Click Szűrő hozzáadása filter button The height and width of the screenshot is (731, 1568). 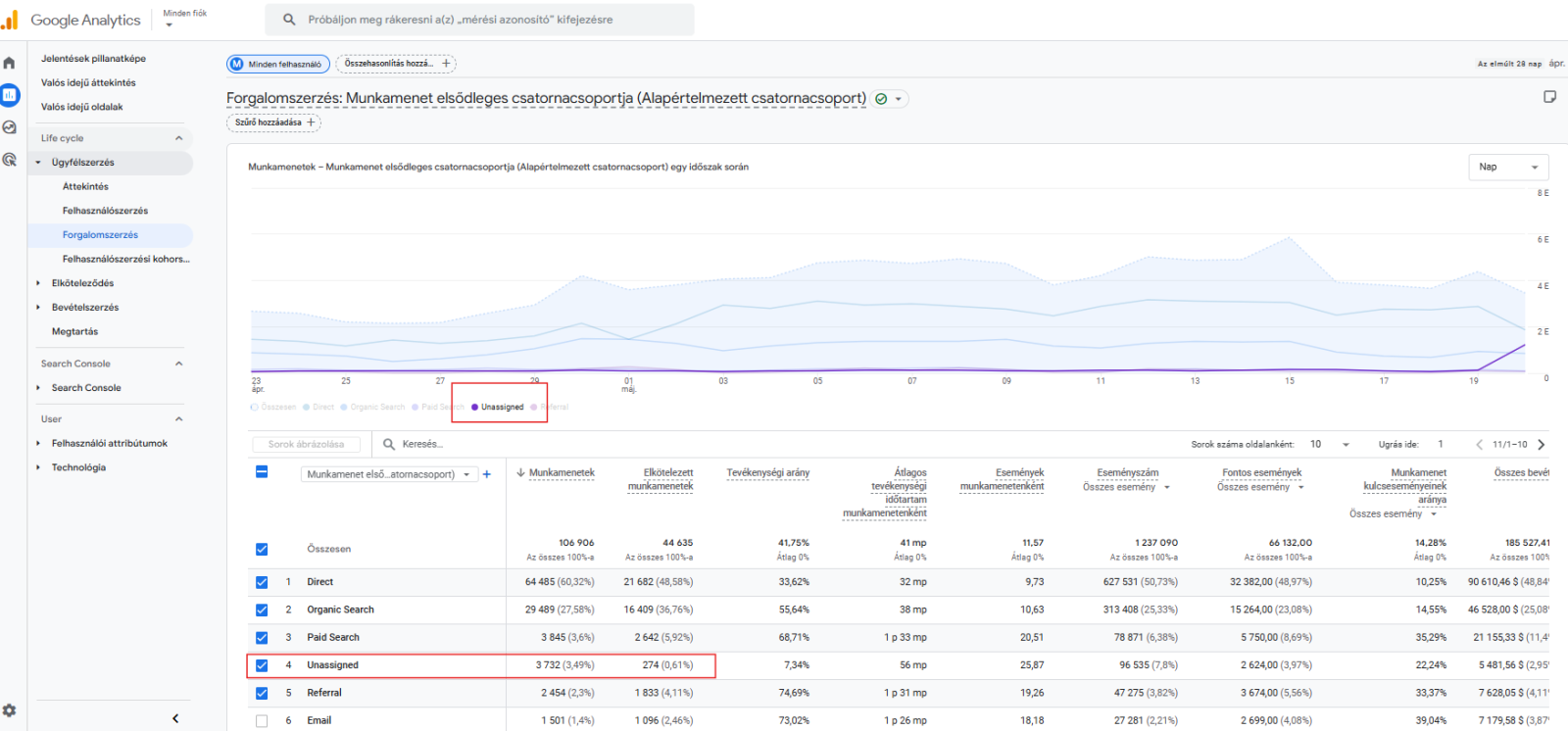[273, 122]
